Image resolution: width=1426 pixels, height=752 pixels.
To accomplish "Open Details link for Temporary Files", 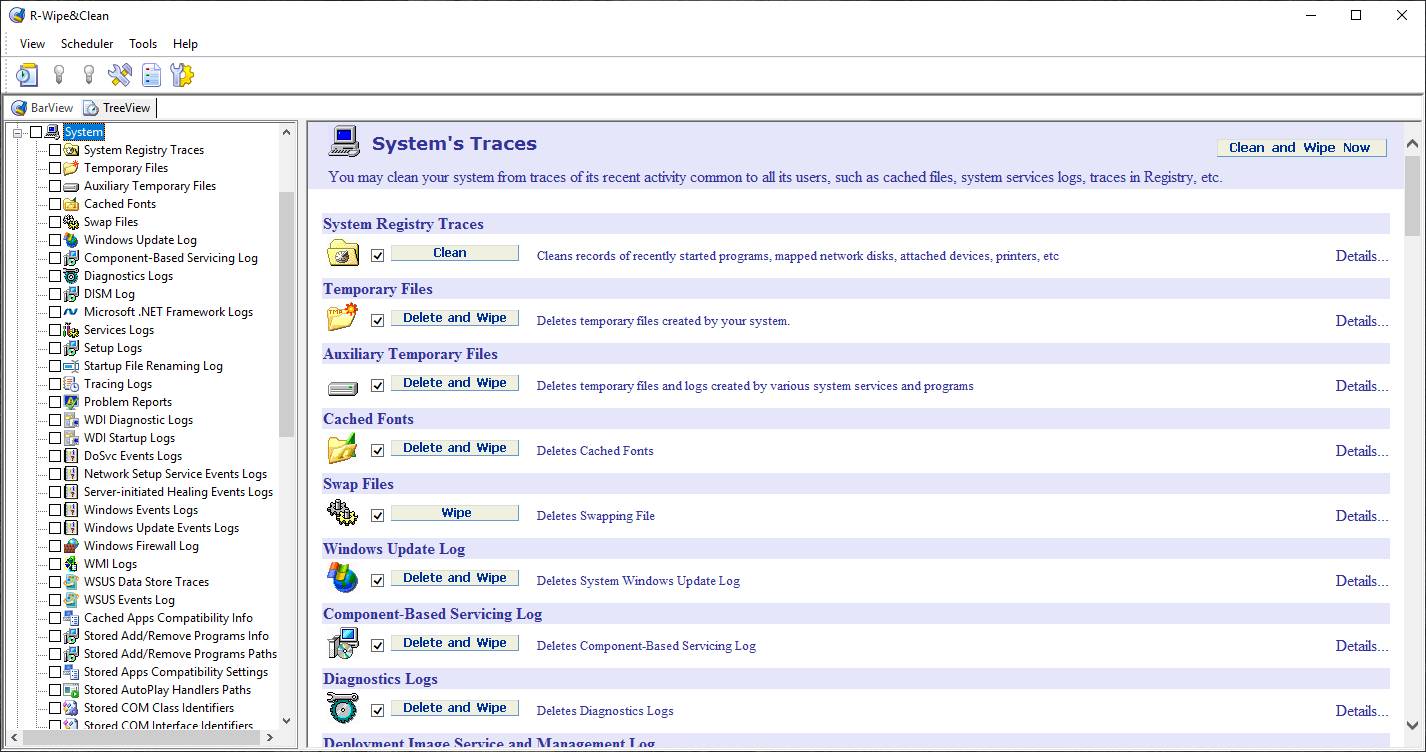I will coord(1362,321).
